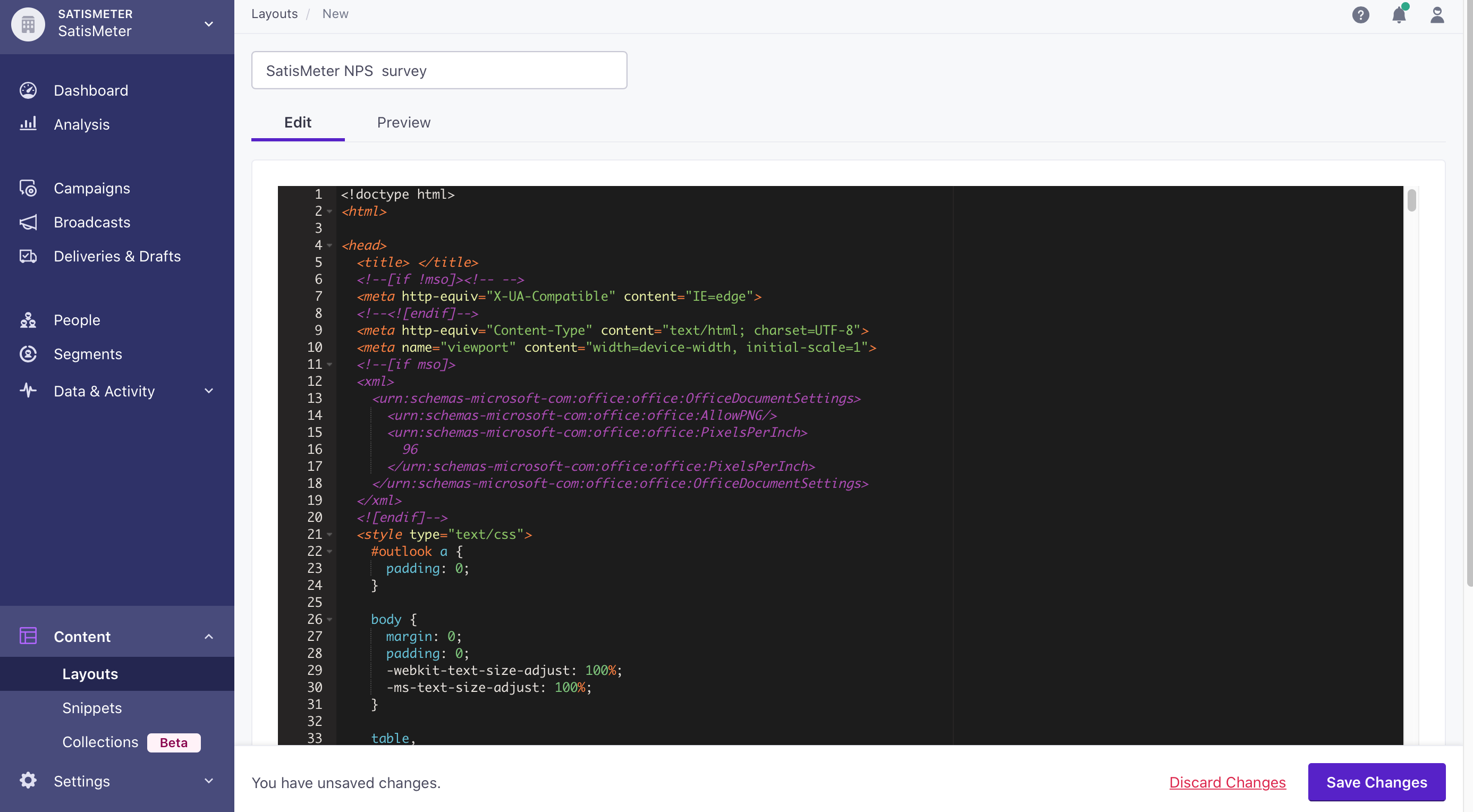Click the '<!doctype html>' line in editor
Viewport: 1473px width, 812px height.
(x=397, y=194)
